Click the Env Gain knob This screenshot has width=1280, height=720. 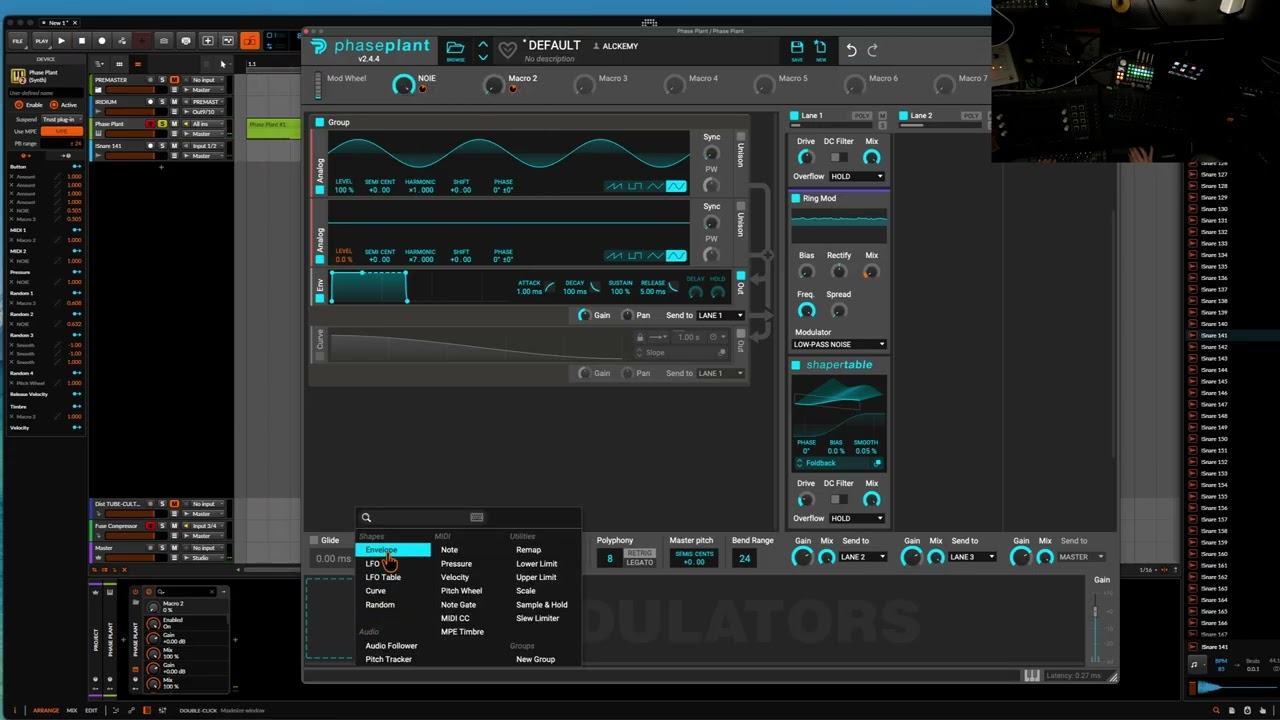coord(585,316)
